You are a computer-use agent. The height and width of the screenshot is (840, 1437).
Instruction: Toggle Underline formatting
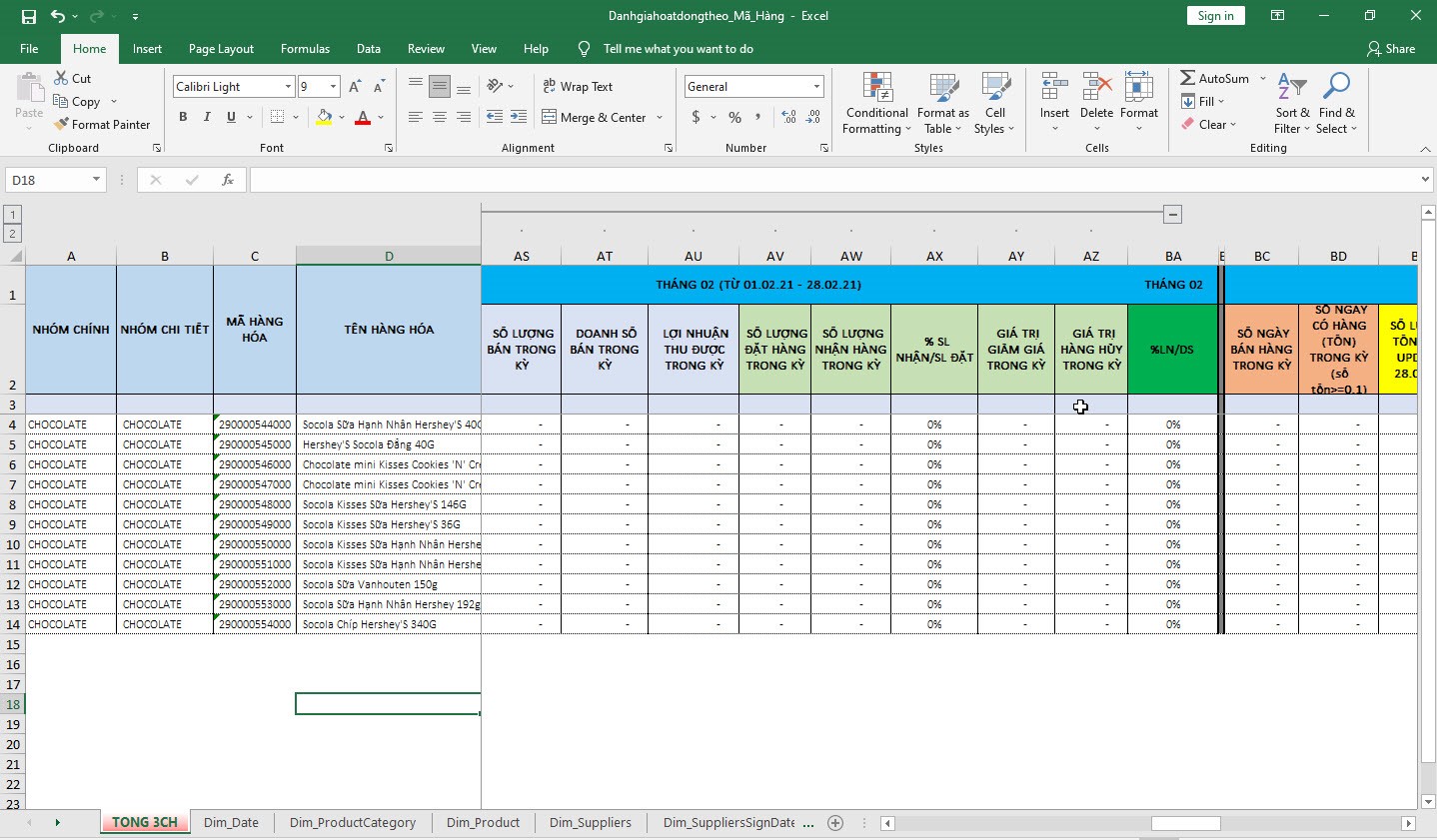coord(231,117)
